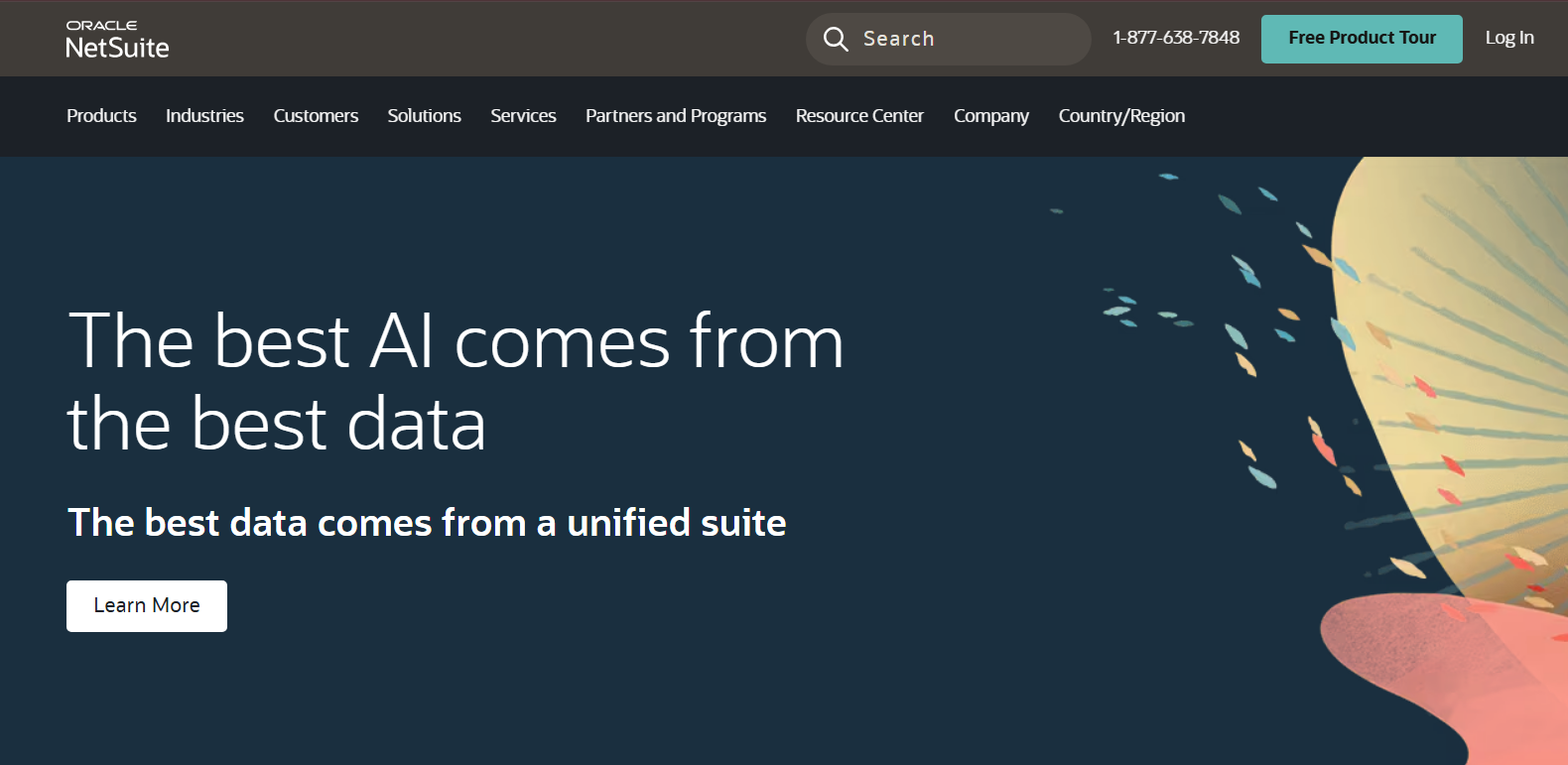The width and height of the screenshot is (1568, 765).
Task: Open the Partners and Programs menu
Action: coord(676,116)
